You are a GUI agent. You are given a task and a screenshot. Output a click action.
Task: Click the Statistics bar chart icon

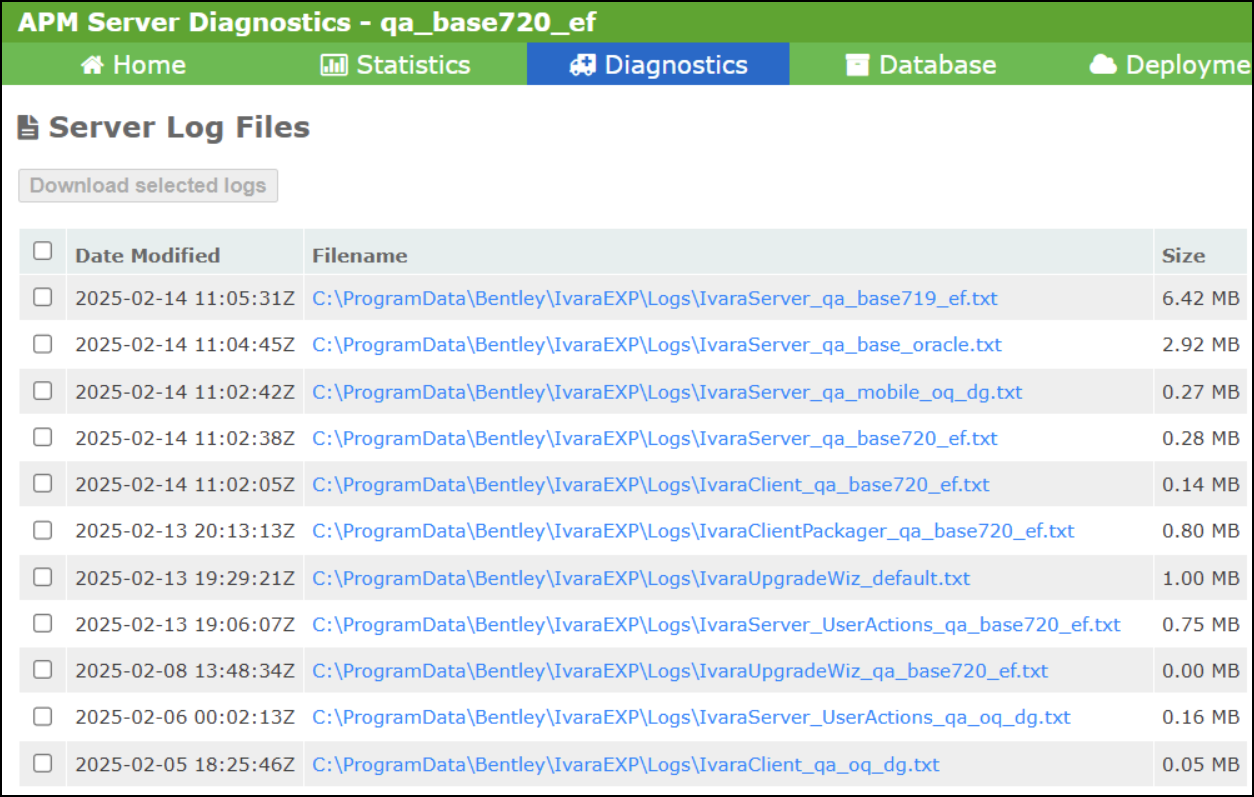click(x=333, y=65)
